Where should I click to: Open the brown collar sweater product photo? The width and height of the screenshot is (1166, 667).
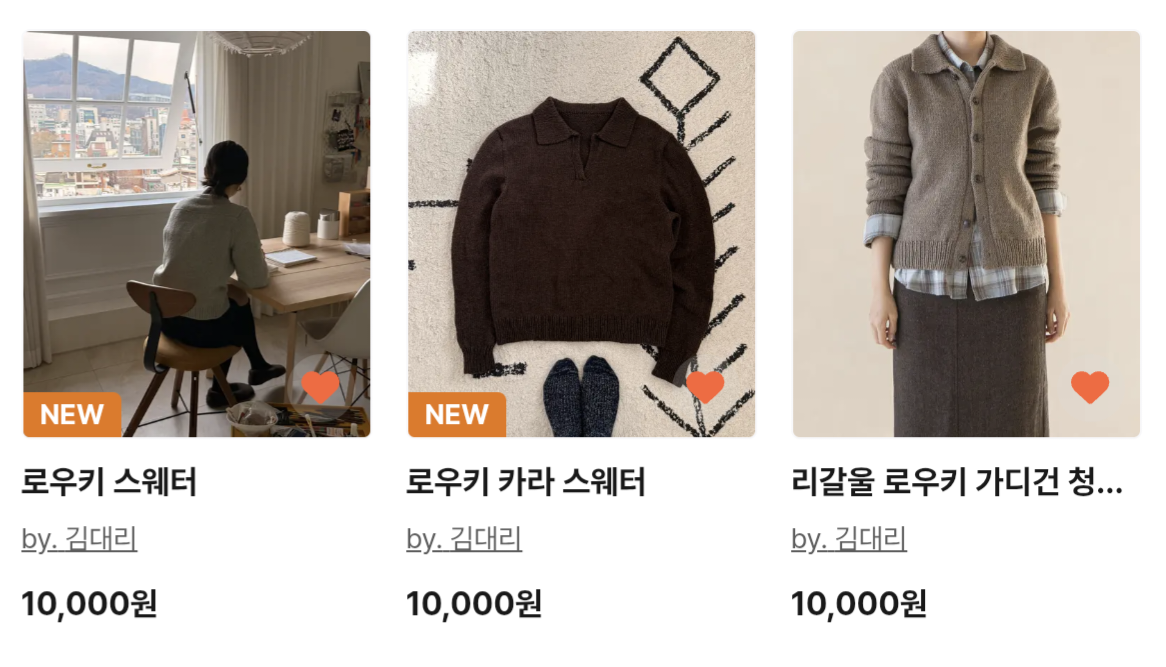point(582,233)
